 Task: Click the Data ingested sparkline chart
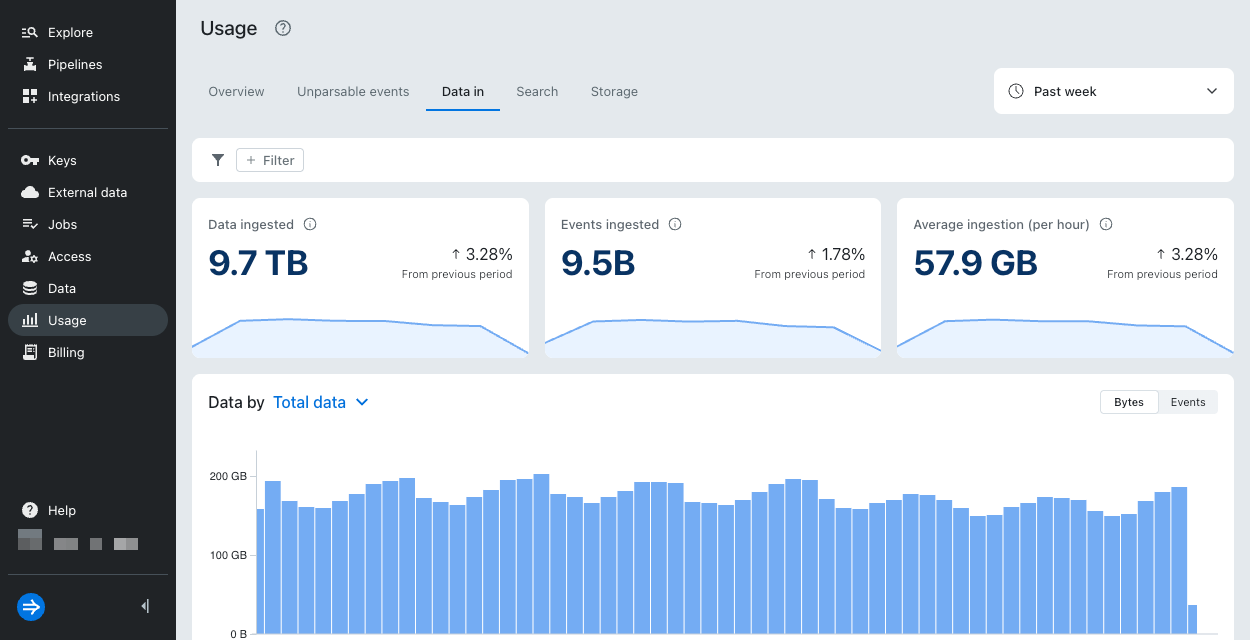click(x=360, y=336)
